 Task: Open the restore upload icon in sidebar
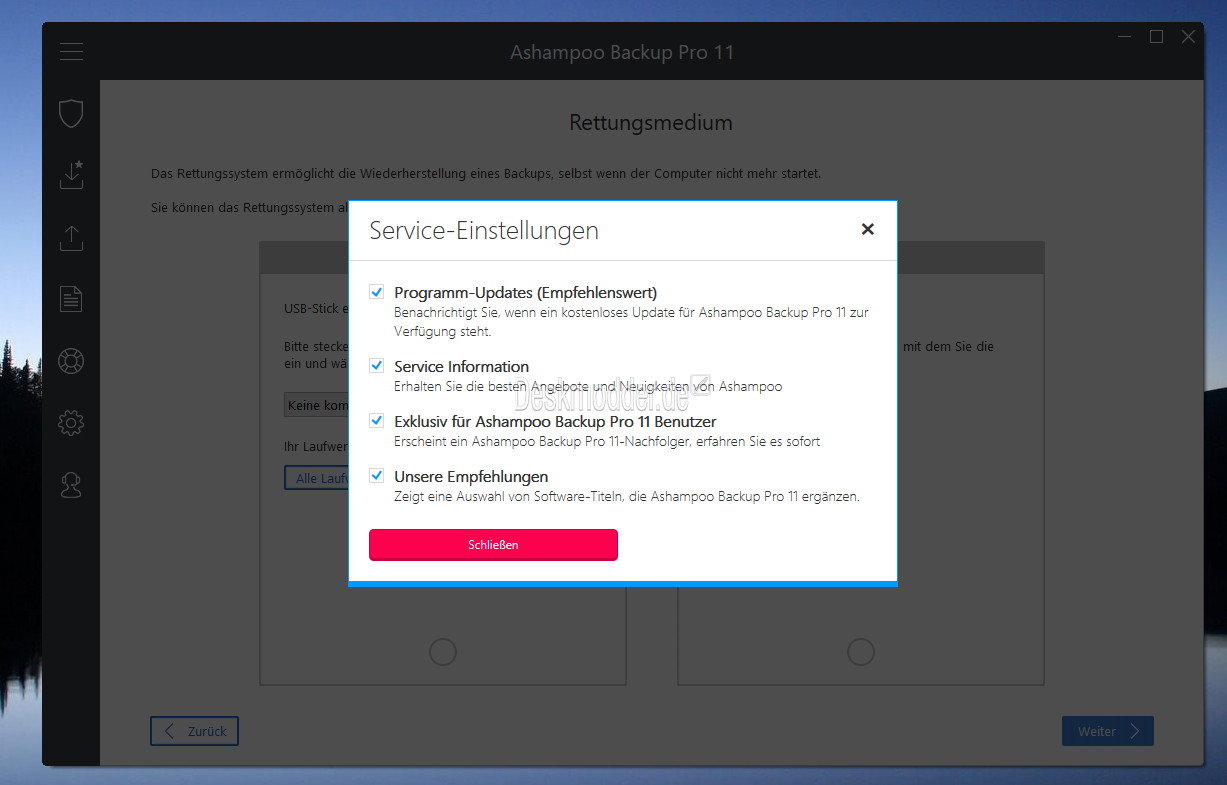tap(71, 237)
